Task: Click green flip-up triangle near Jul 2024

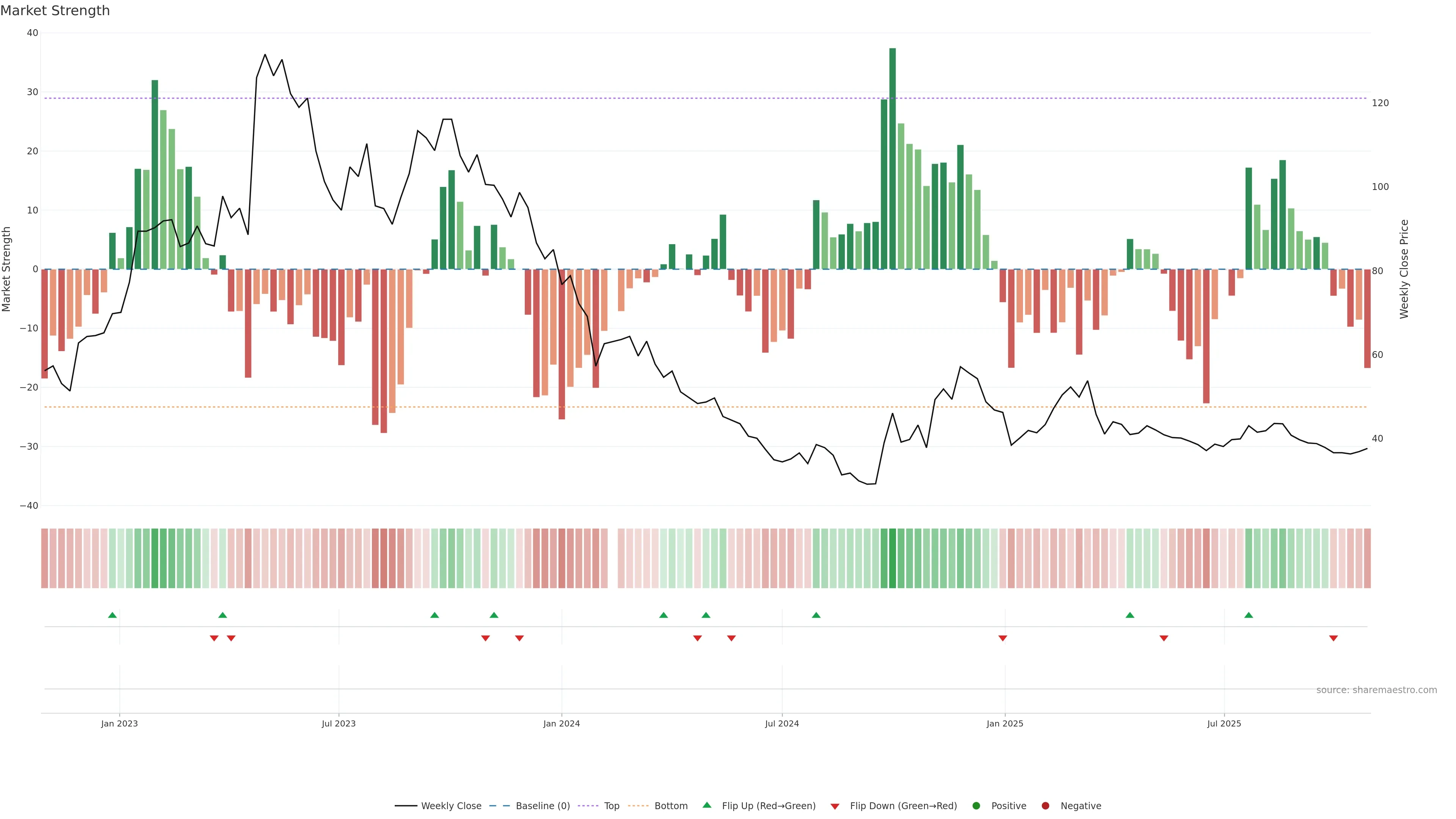Action: click(x=816, y=615)
